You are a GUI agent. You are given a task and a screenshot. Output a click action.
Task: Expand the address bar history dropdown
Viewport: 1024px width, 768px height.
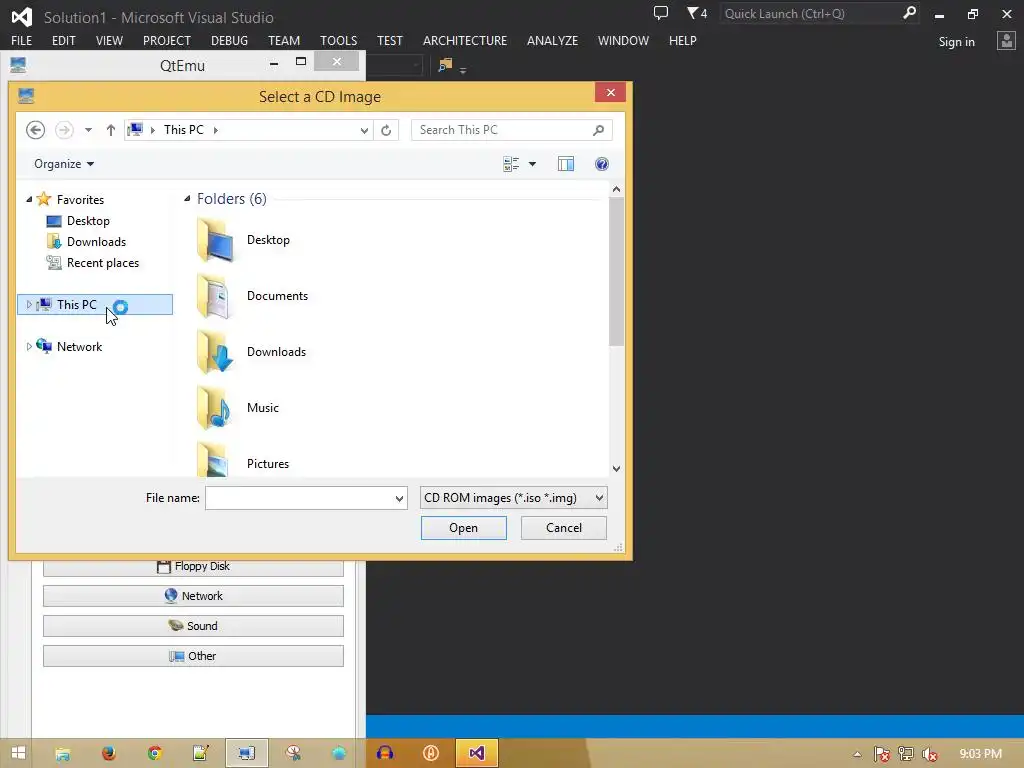tap(364, 130)
